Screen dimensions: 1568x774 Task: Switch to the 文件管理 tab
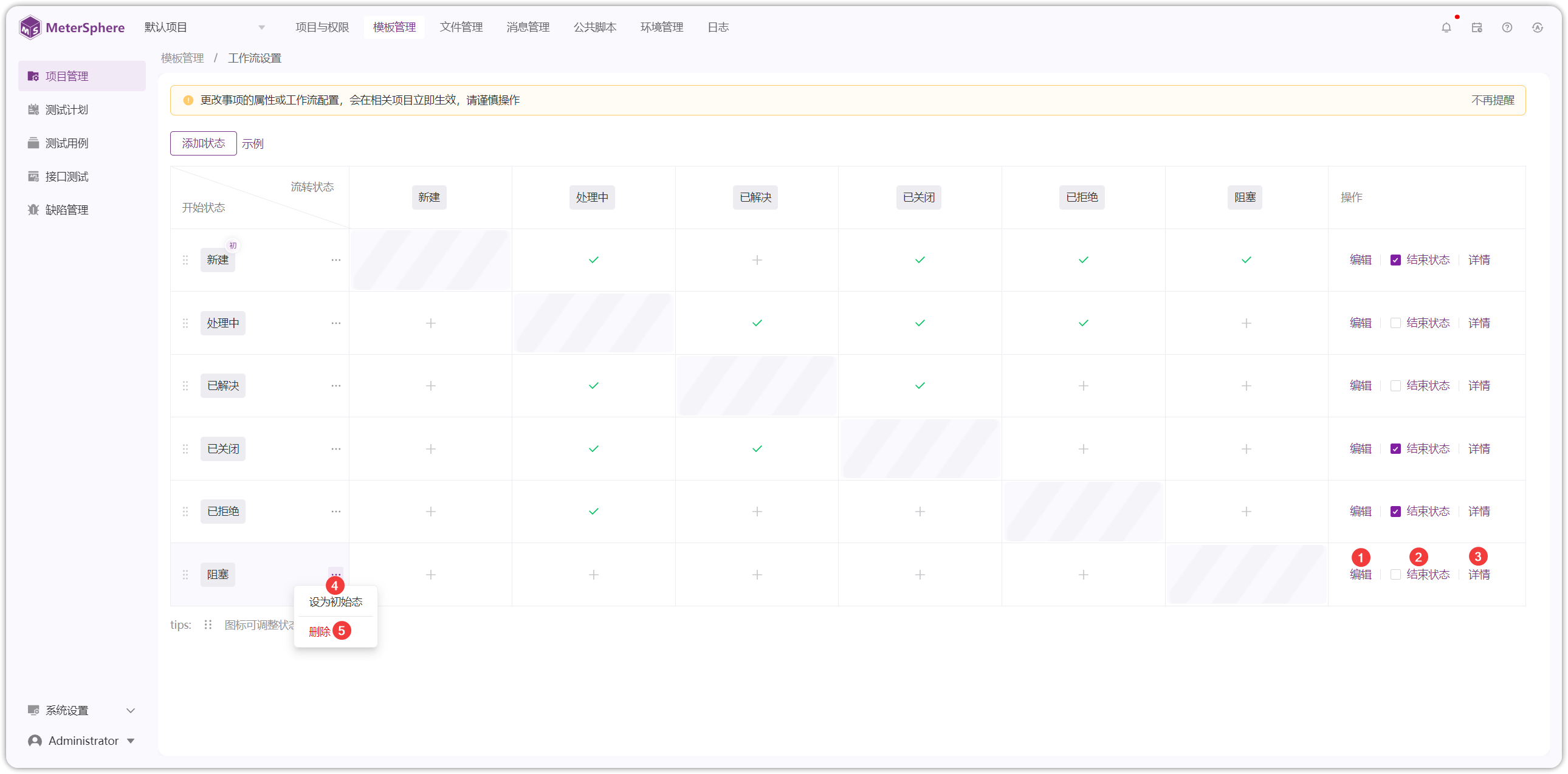(x=461, y=27)
